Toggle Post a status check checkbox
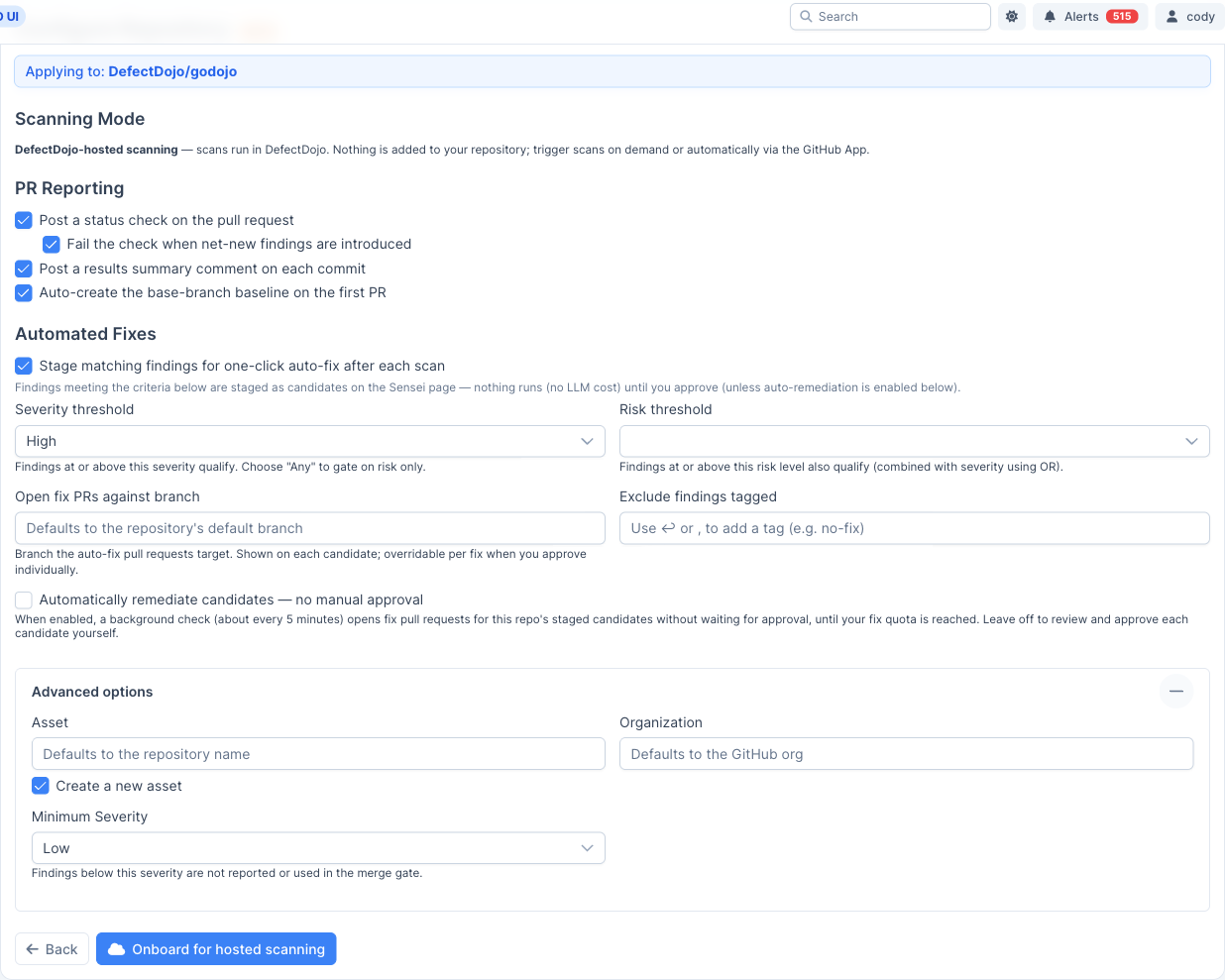Image resolution: width=1225 pixels, height=980 pixels. (x=24, y=220)
